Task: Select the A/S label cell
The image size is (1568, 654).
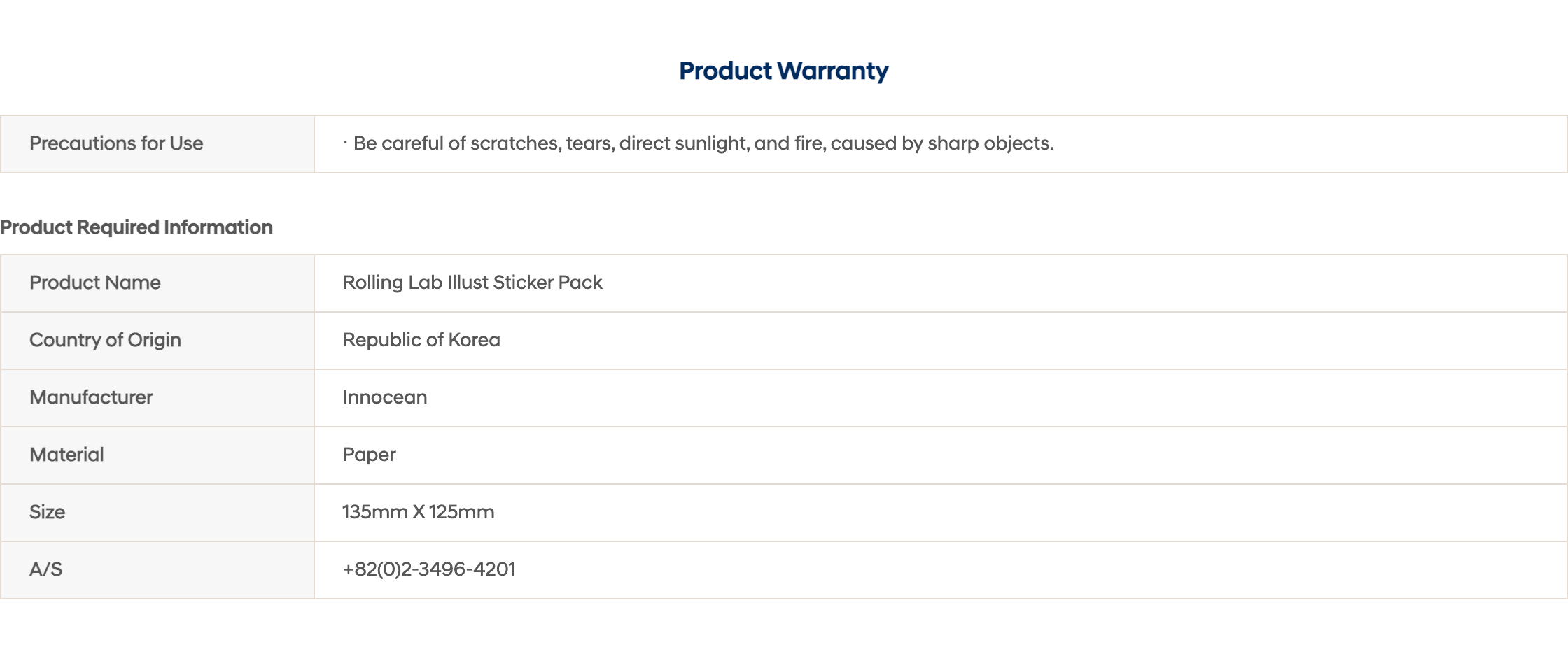Action: tap(157, 570)
